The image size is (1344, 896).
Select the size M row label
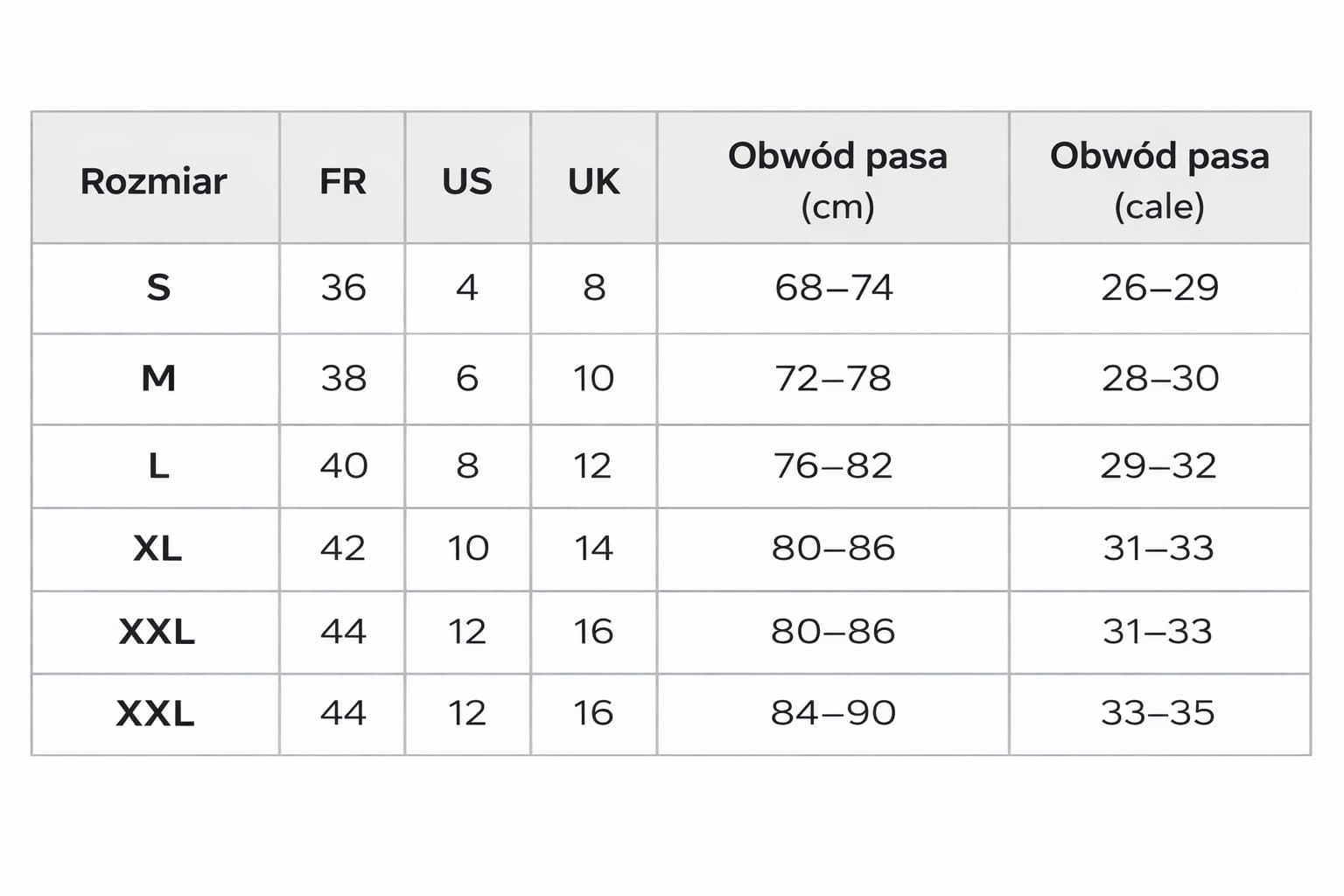(158, 378)
